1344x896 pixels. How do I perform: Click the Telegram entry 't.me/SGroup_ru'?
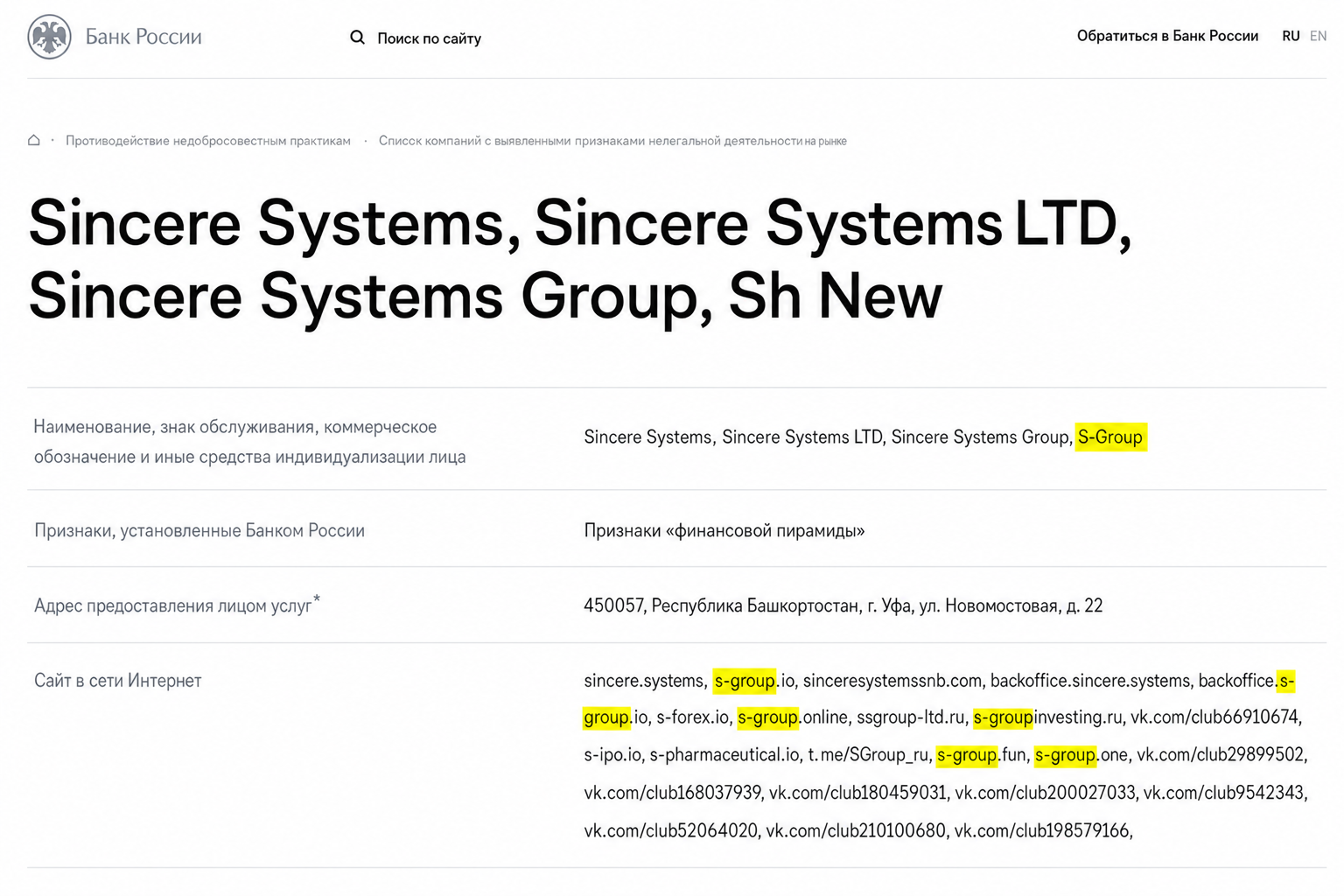click(868, 755)
